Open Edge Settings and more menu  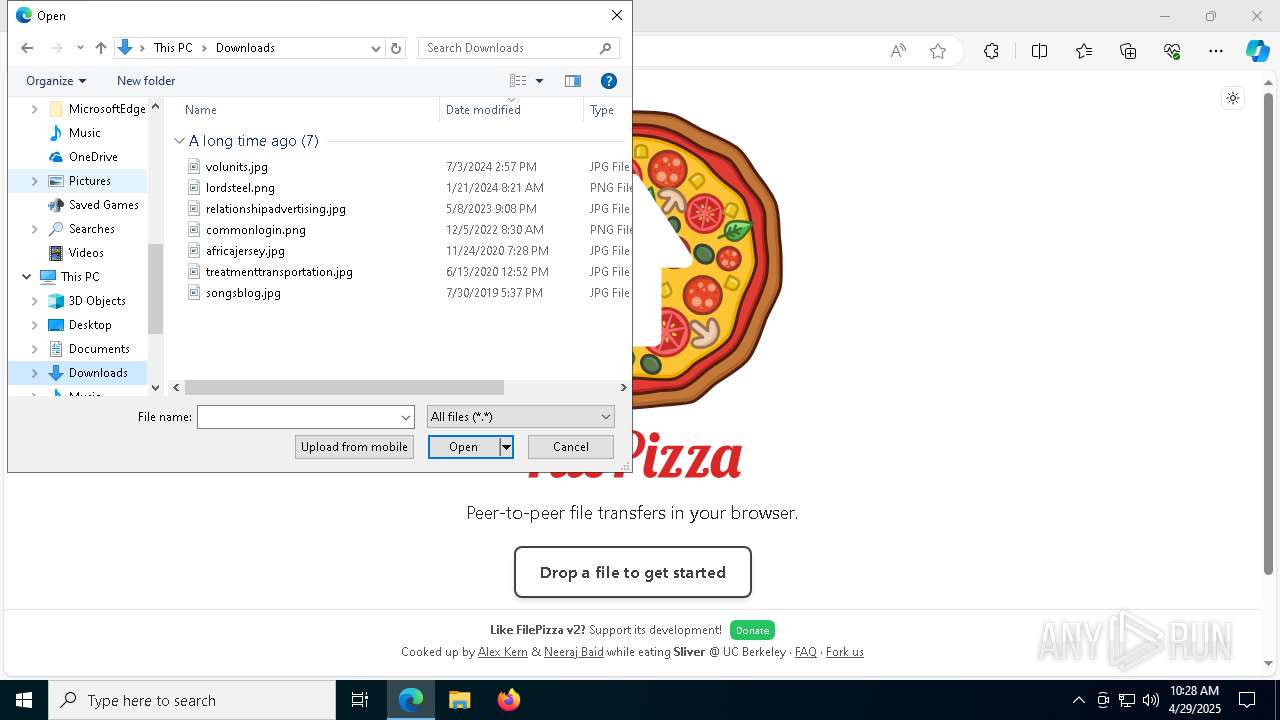1216,51
